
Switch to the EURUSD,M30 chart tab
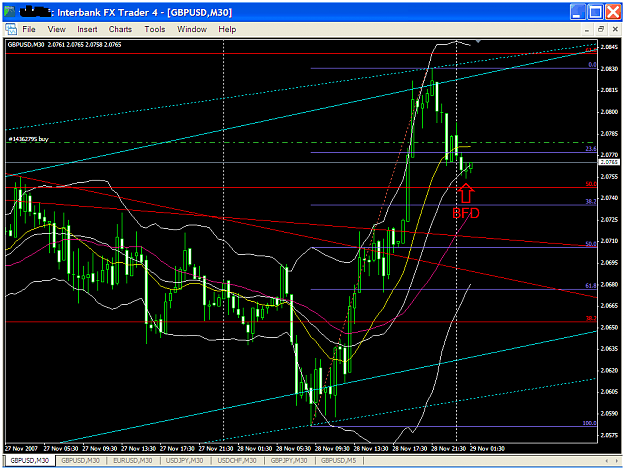pyautogui.click(x=133, y=460)
